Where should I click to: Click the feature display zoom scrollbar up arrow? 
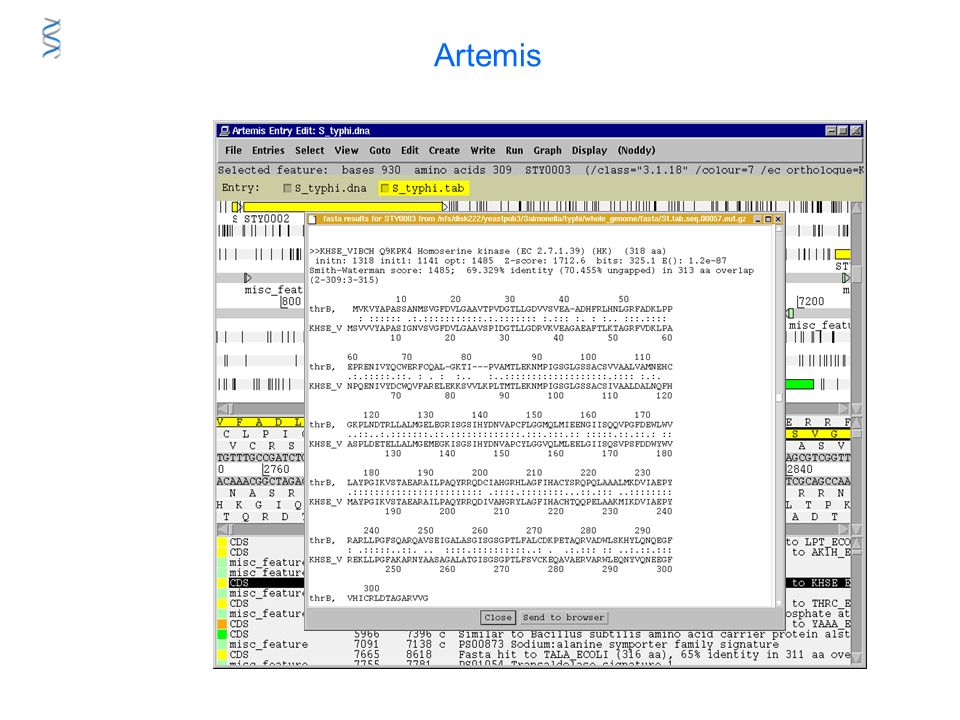[857, 208]
